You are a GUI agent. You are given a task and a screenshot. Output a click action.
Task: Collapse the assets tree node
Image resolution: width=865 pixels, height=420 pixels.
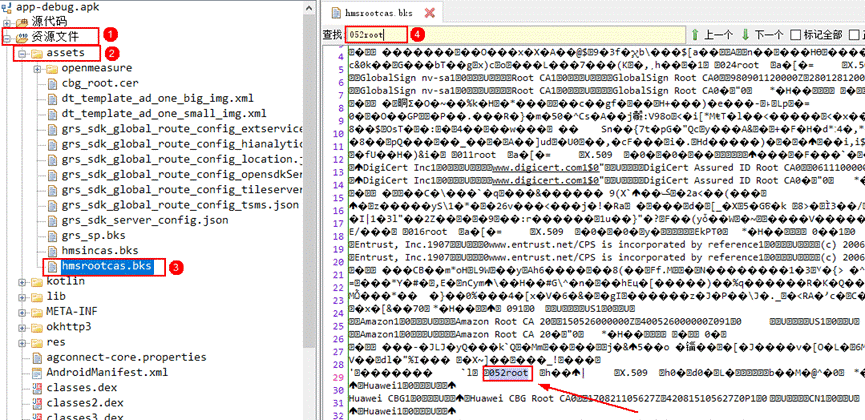tap(22, 53)
